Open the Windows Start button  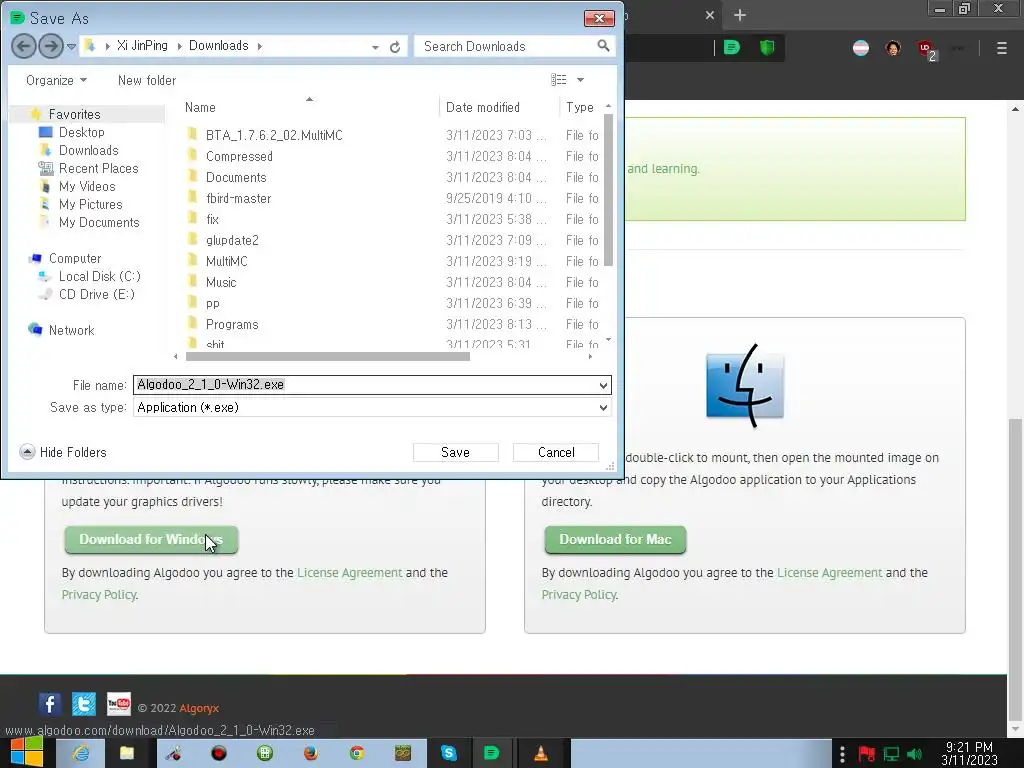pyautogui.click(x=27, y=753)
